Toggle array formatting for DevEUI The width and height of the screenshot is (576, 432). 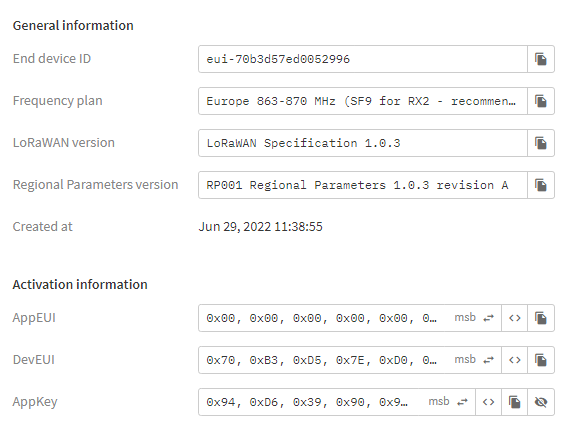[515, 360]
